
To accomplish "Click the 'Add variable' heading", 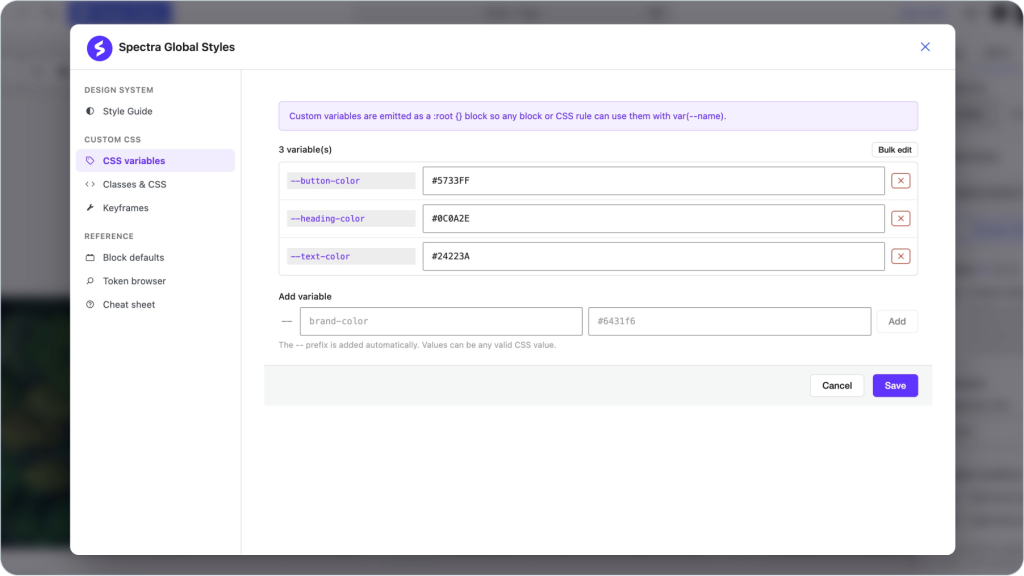I will [x=305, y=296].
